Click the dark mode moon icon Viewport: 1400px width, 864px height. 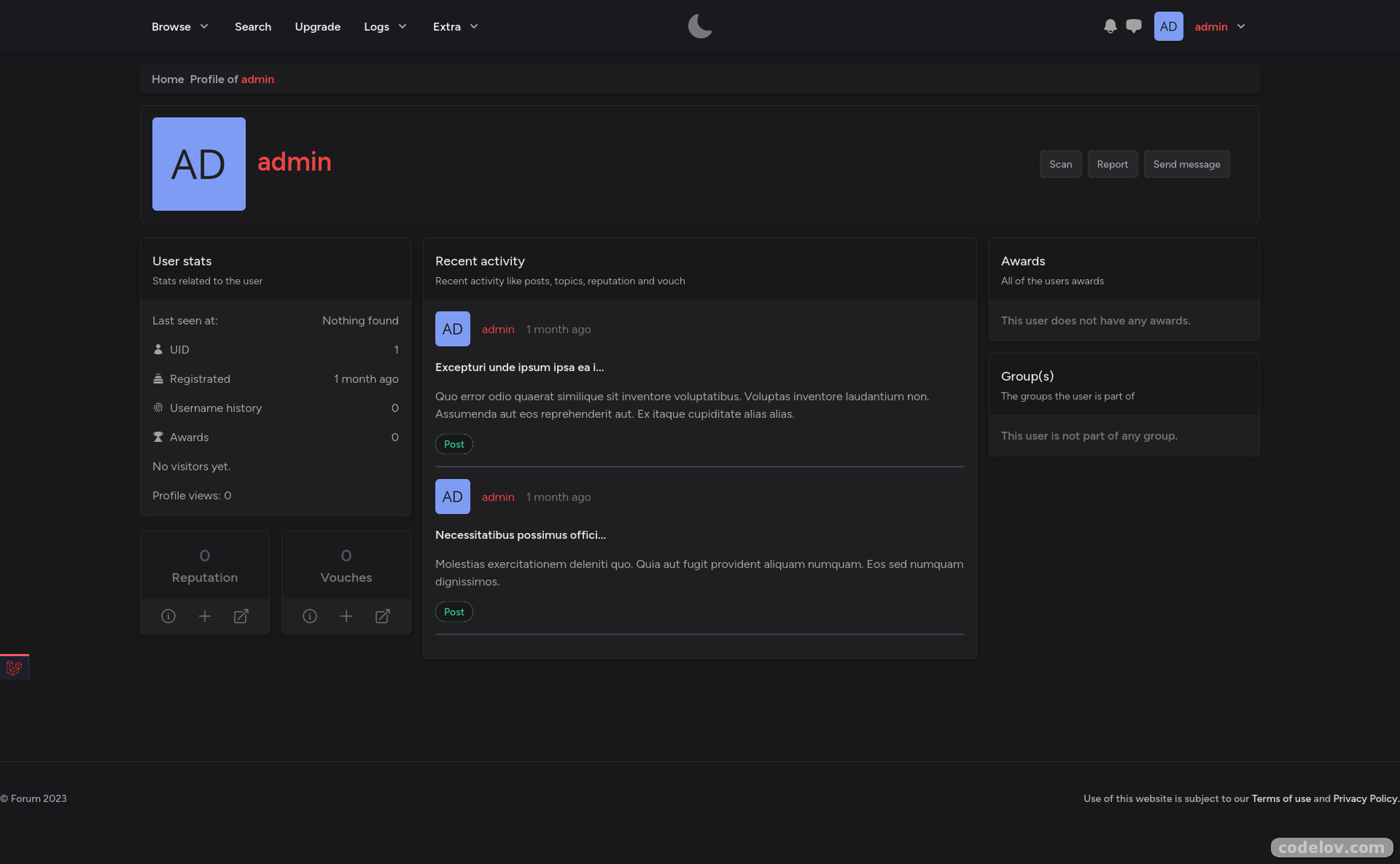[x=700, y=26]
